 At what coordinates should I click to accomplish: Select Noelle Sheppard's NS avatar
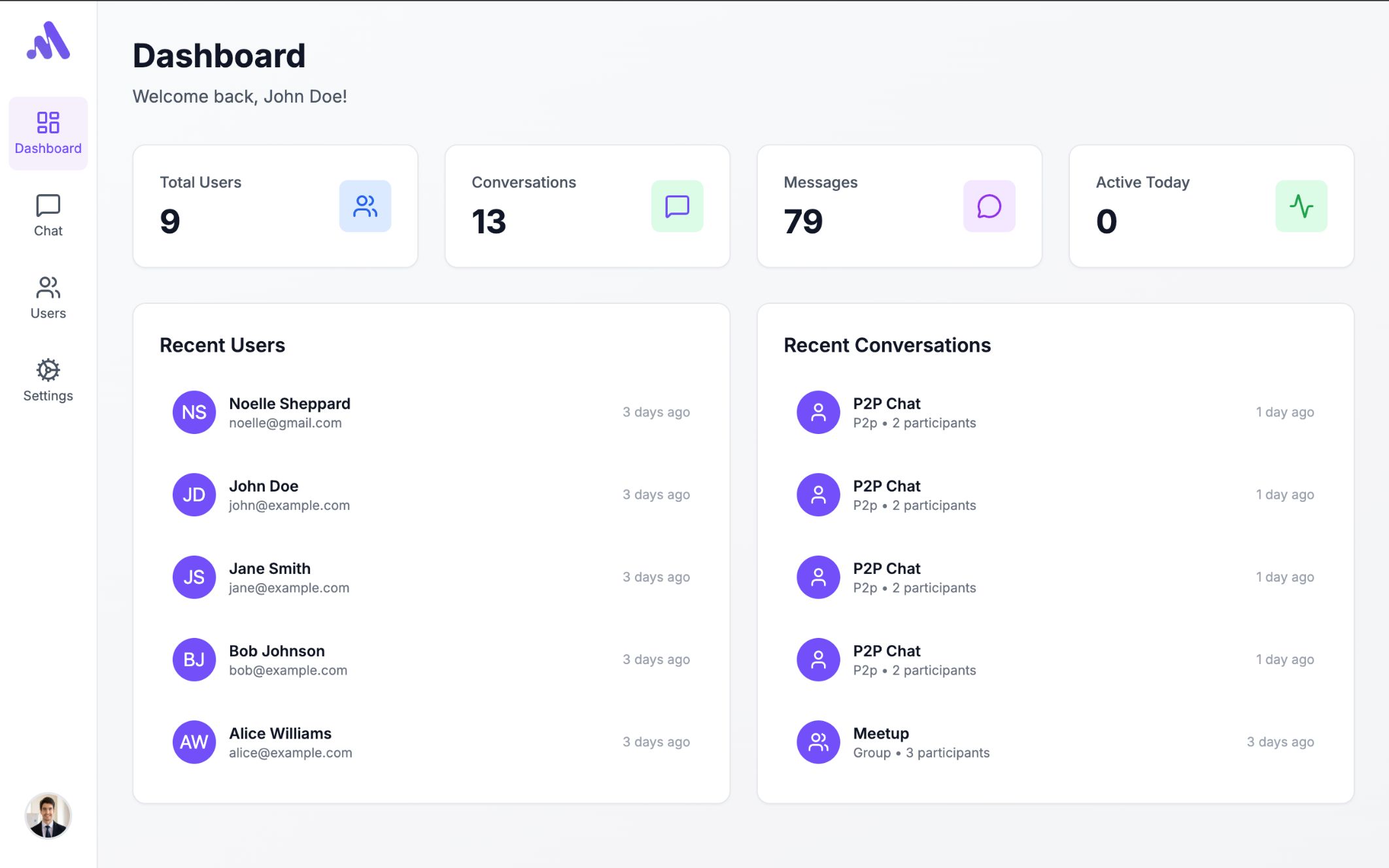click(x=194, y=412)
